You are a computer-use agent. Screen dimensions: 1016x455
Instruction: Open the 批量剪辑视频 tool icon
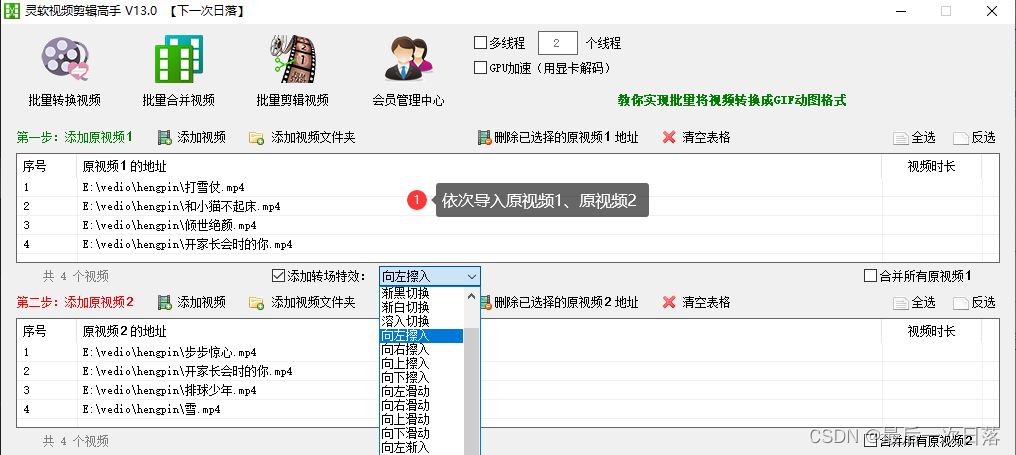pos(292,58)
